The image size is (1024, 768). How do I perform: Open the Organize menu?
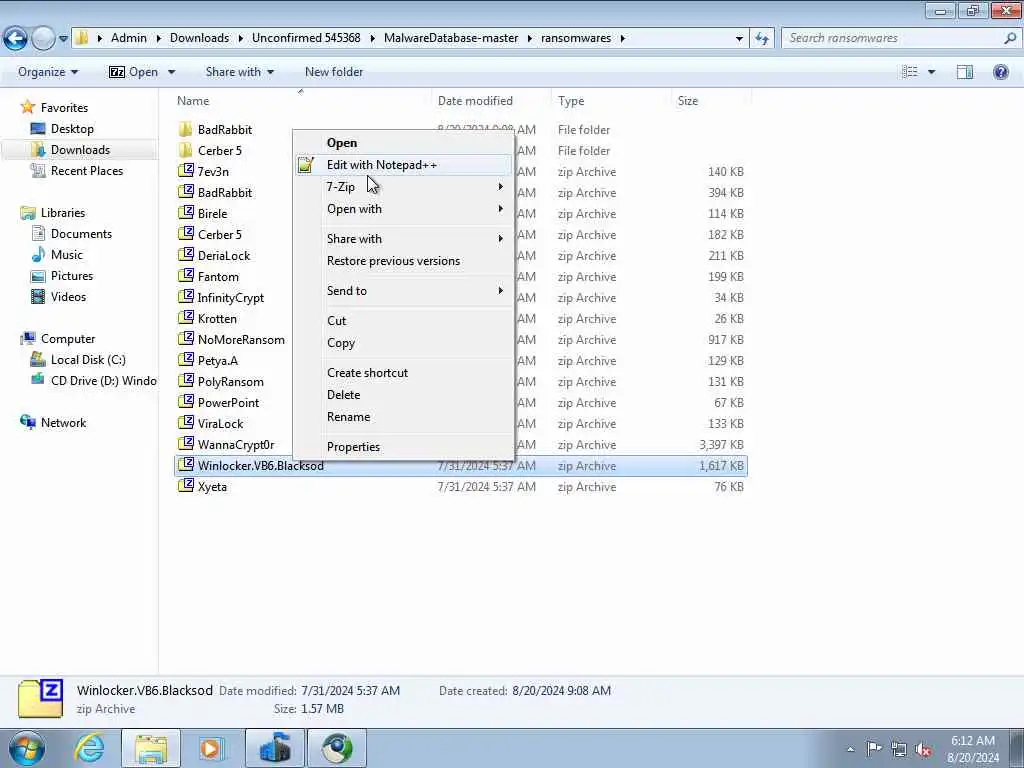(x=48, y=72)
